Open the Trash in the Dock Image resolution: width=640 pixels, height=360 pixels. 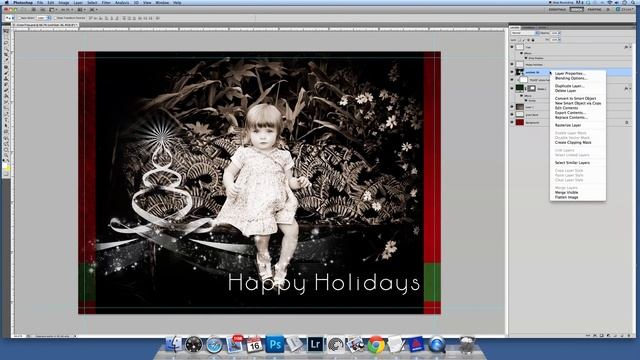coord(467,344)
